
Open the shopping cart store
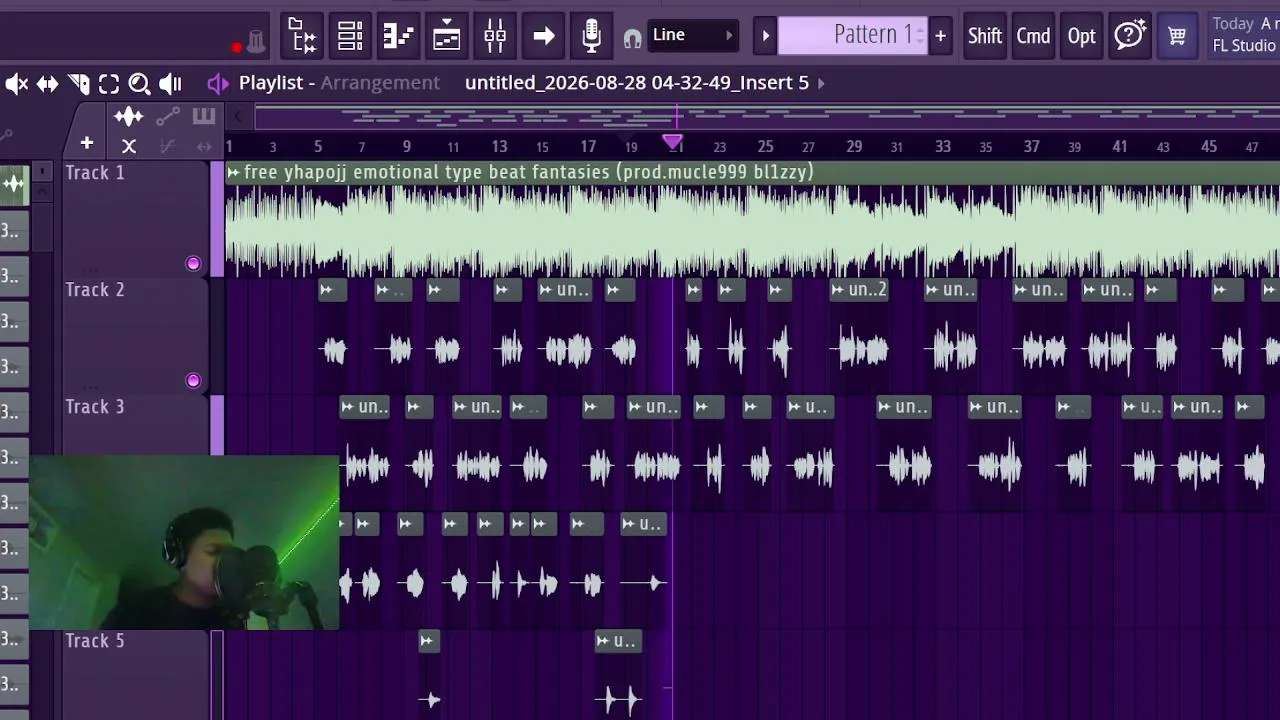[1177, 36]
